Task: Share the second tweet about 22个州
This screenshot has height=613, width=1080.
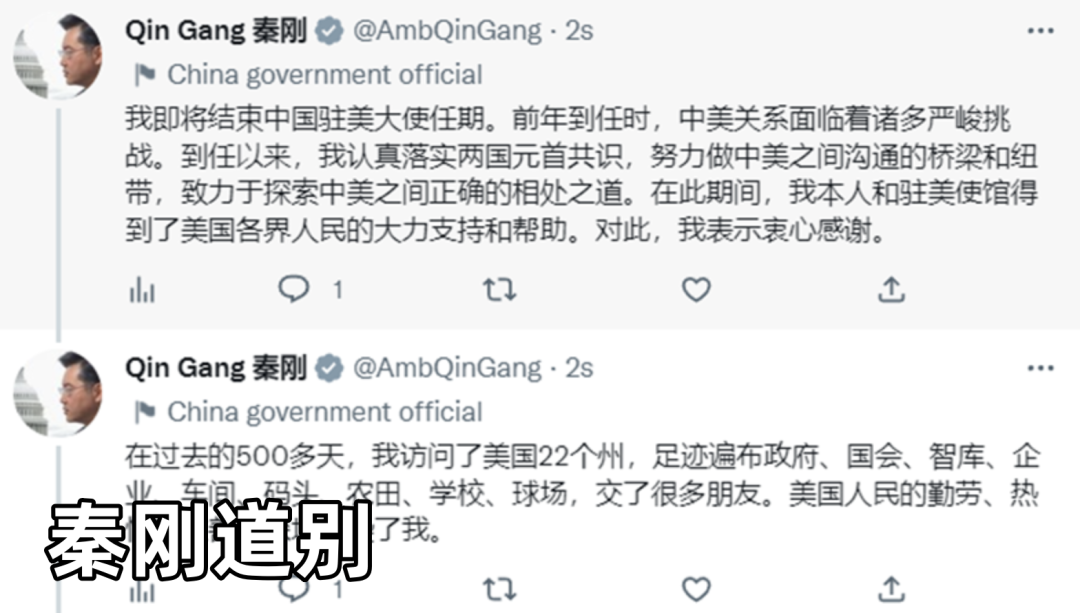Action: (x=891, y=590)
